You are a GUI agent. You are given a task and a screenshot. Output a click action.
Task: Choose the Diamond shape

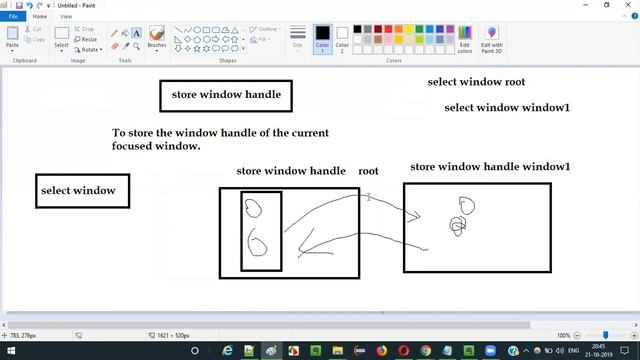pos(187,39)
